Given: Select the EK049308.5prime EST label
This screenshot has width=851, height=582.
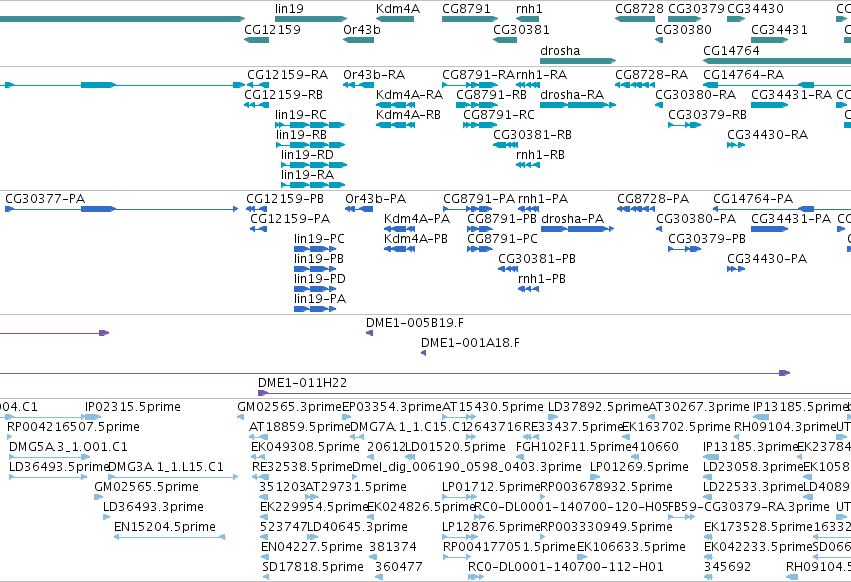Looking at the screenshot, I should click(x=305, y=447).
